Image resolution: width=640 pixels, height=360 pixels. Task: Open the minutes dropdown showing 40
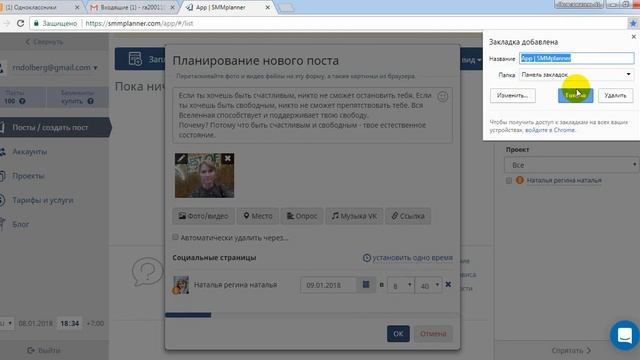[x=429, y=286]
